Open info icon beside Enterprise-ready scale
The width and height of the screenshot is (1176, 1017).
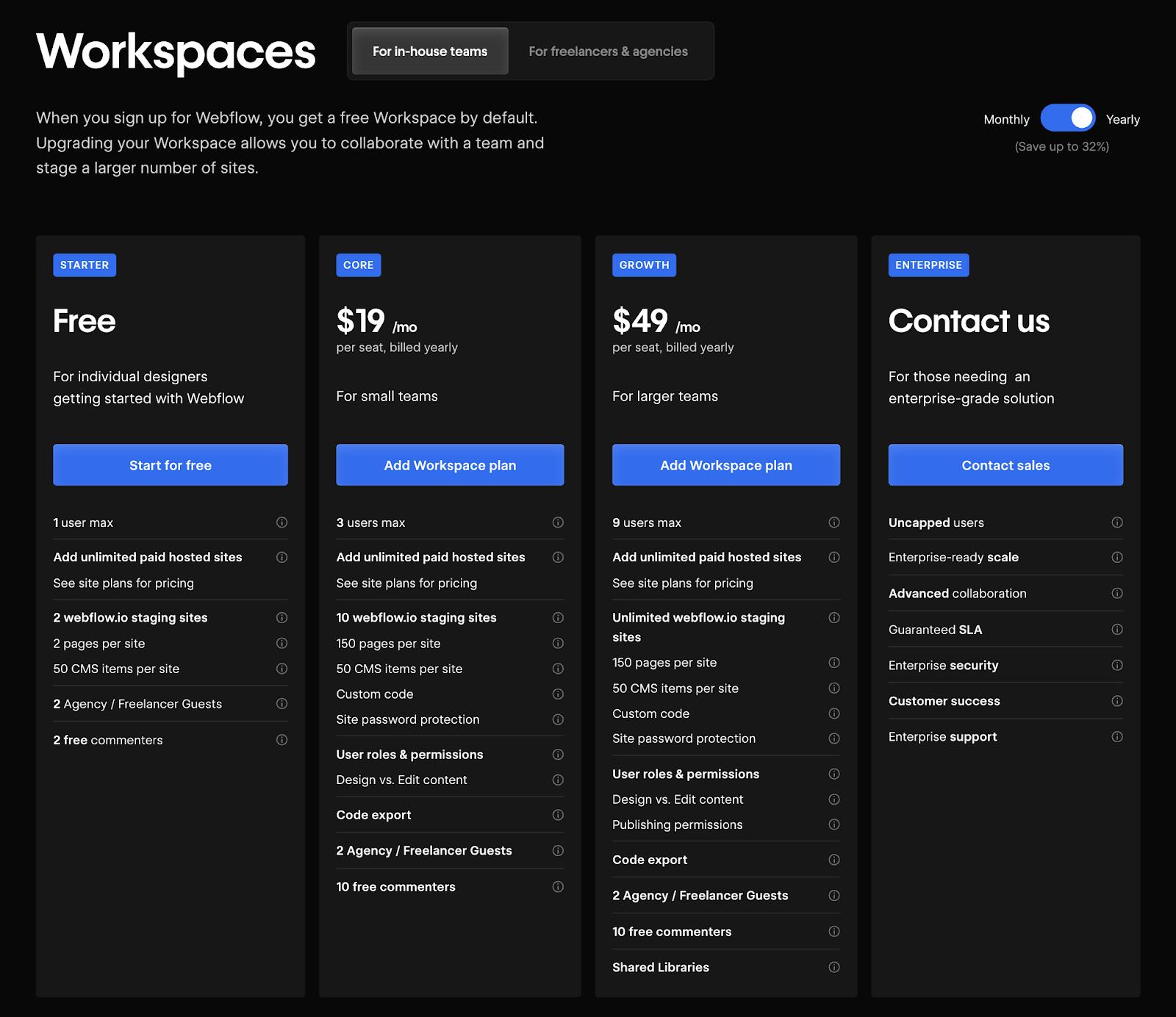pyautogui.click(x=1117, y=557)
